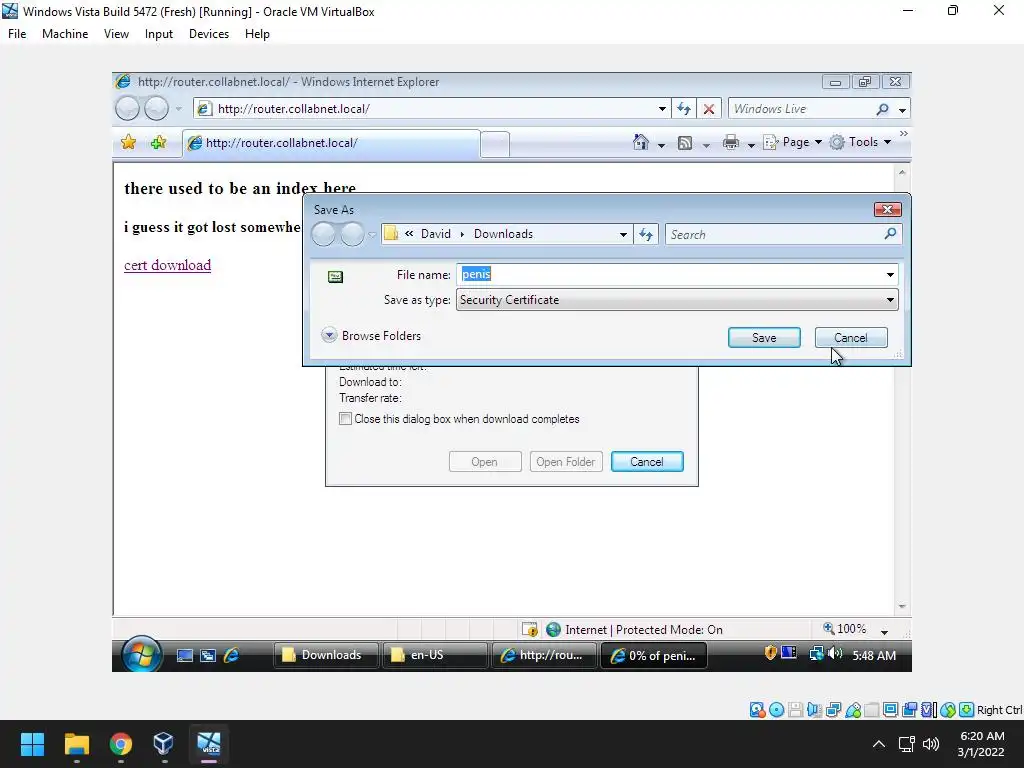Switch to Downloads taskbar button
The image size is (1024, 768).
click(x=326, y=655)
